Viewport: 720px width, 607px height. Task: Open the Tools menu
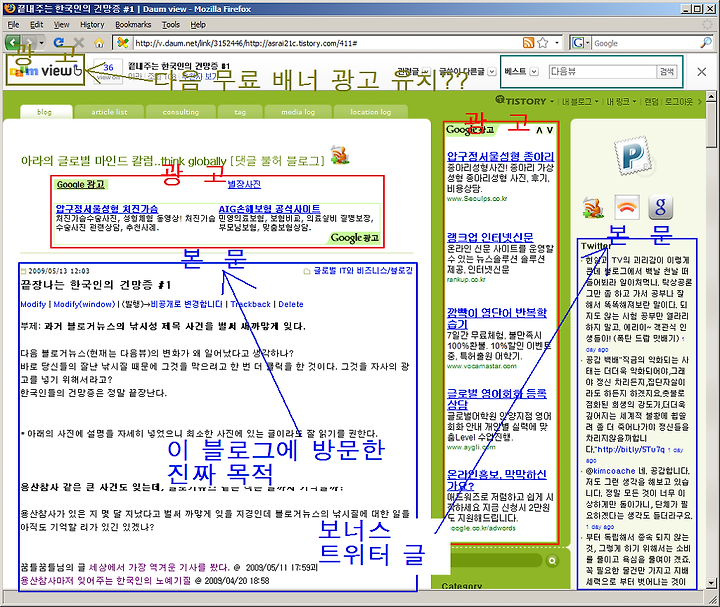point(171,25)
